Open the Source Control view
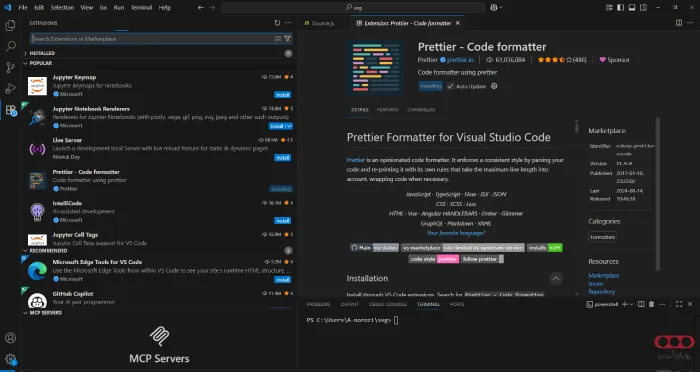The image size is (700, 372). point(10,67)
